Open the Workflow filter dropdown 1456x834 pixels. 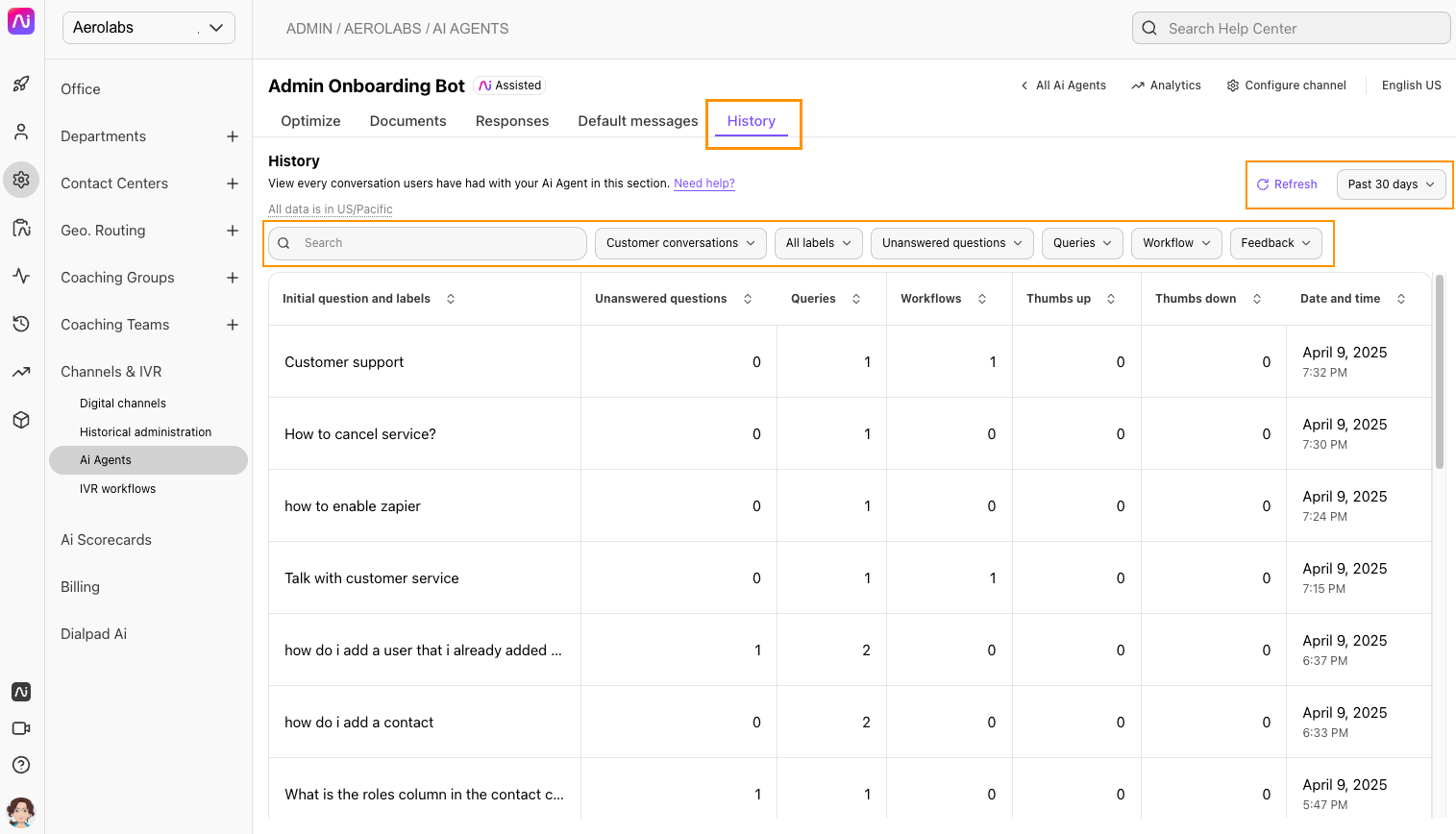pos(1176,243)
